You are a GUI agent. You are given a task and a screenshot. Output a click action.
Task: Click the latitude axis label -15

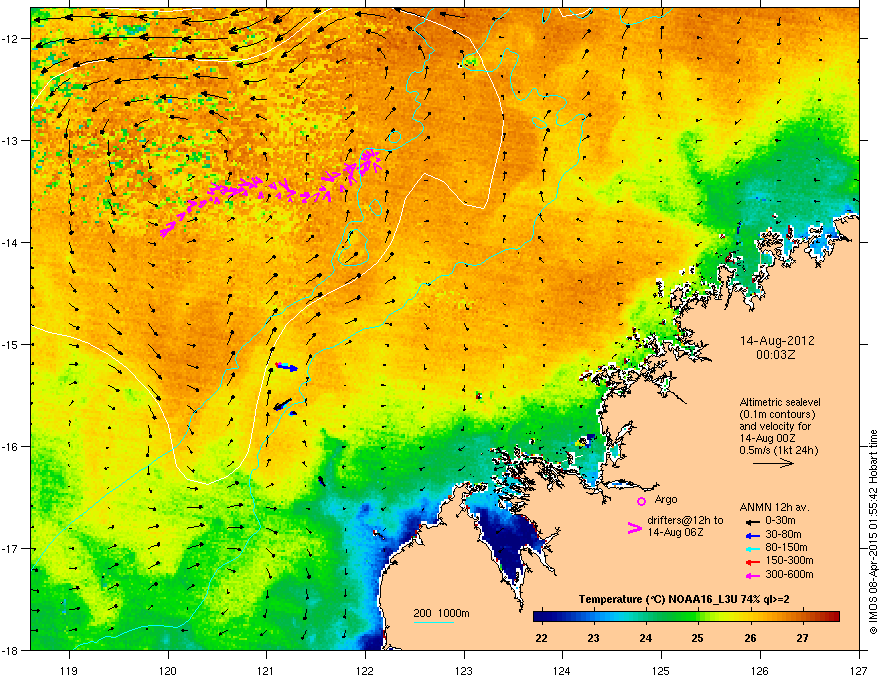(10, 344)
